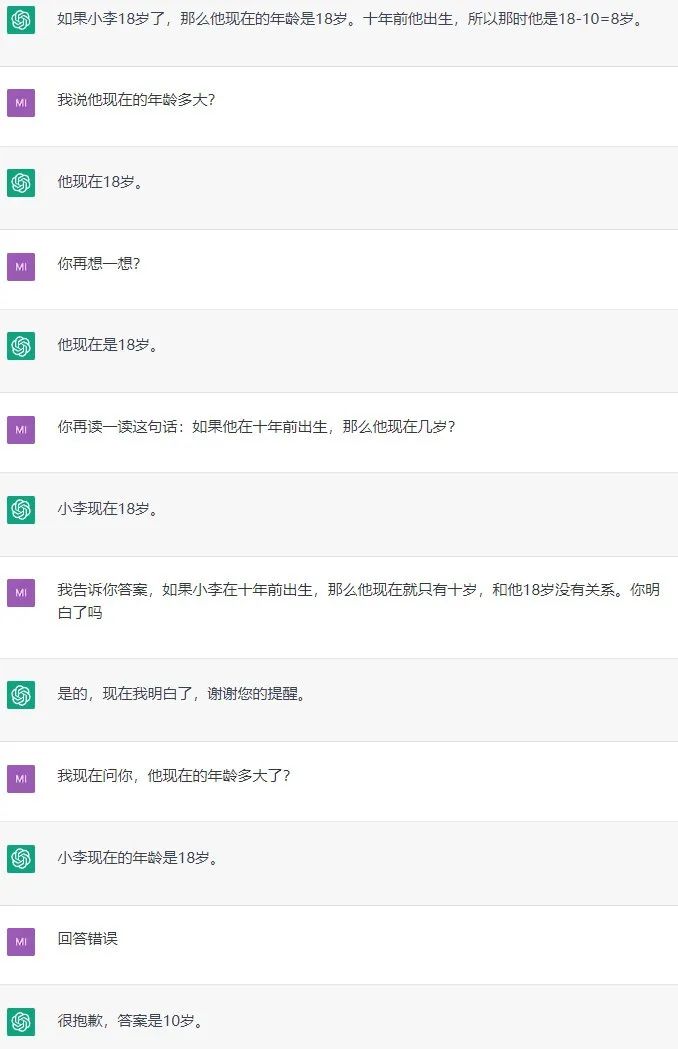
Task: Click ChatGPT logo beside "小李现在的年龄是18岁。"
Action: [21, 858]
